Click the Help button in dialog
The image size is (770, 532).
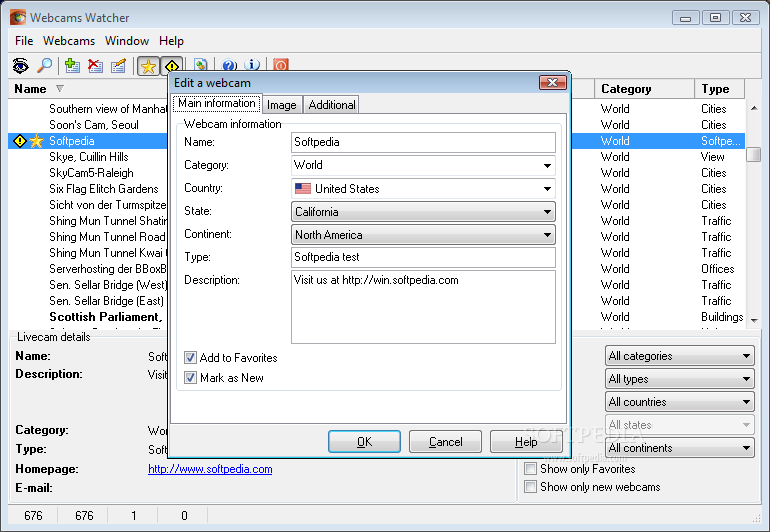[x=526, y=442]
